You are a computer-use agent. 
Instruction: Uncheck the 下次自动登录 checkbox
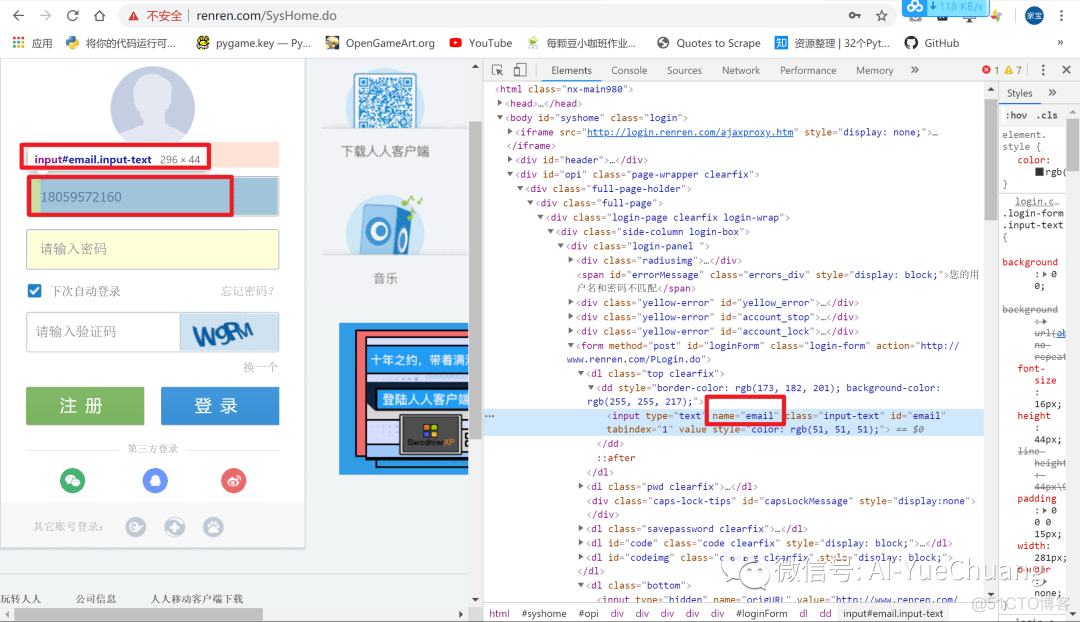[34, 291]
